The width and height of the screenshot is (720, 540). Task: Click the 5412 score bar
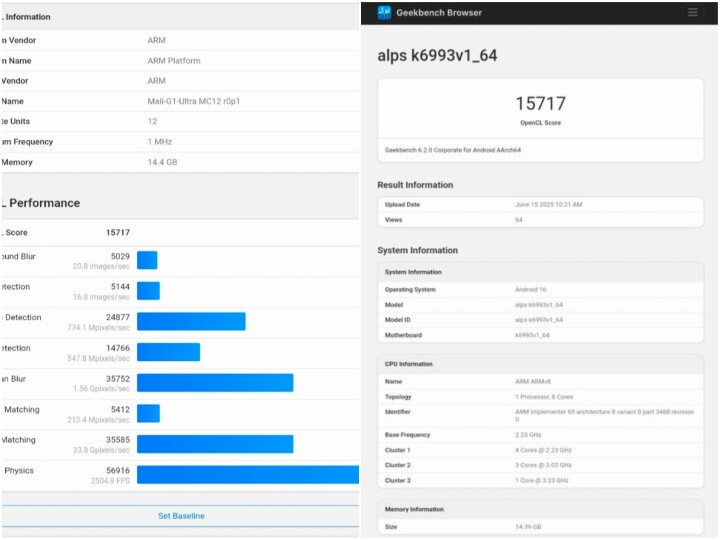(148, 413)
